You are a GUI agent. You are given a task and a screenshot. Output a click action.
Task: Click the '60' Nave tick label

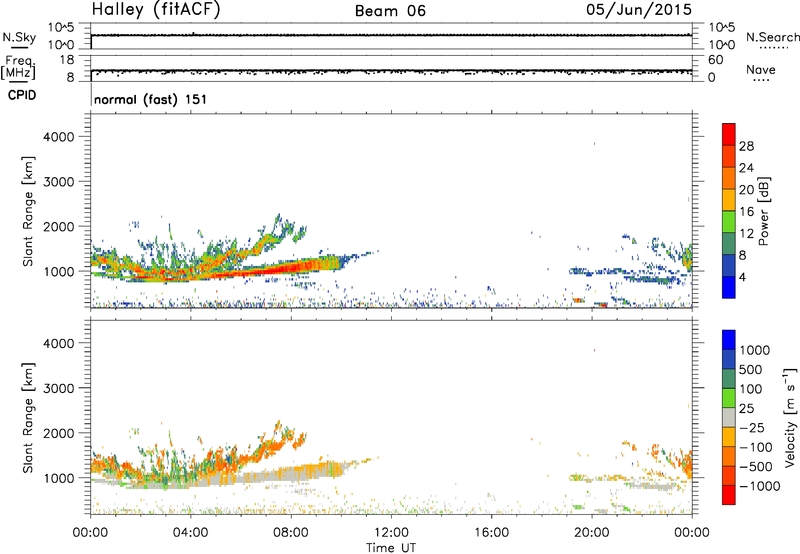coord(715,60)
